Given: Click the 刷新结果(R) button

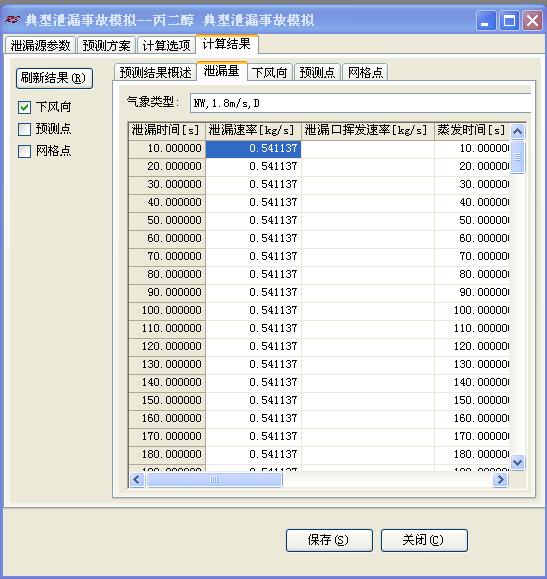Looking at the screenshot, I should pos(54,78).
